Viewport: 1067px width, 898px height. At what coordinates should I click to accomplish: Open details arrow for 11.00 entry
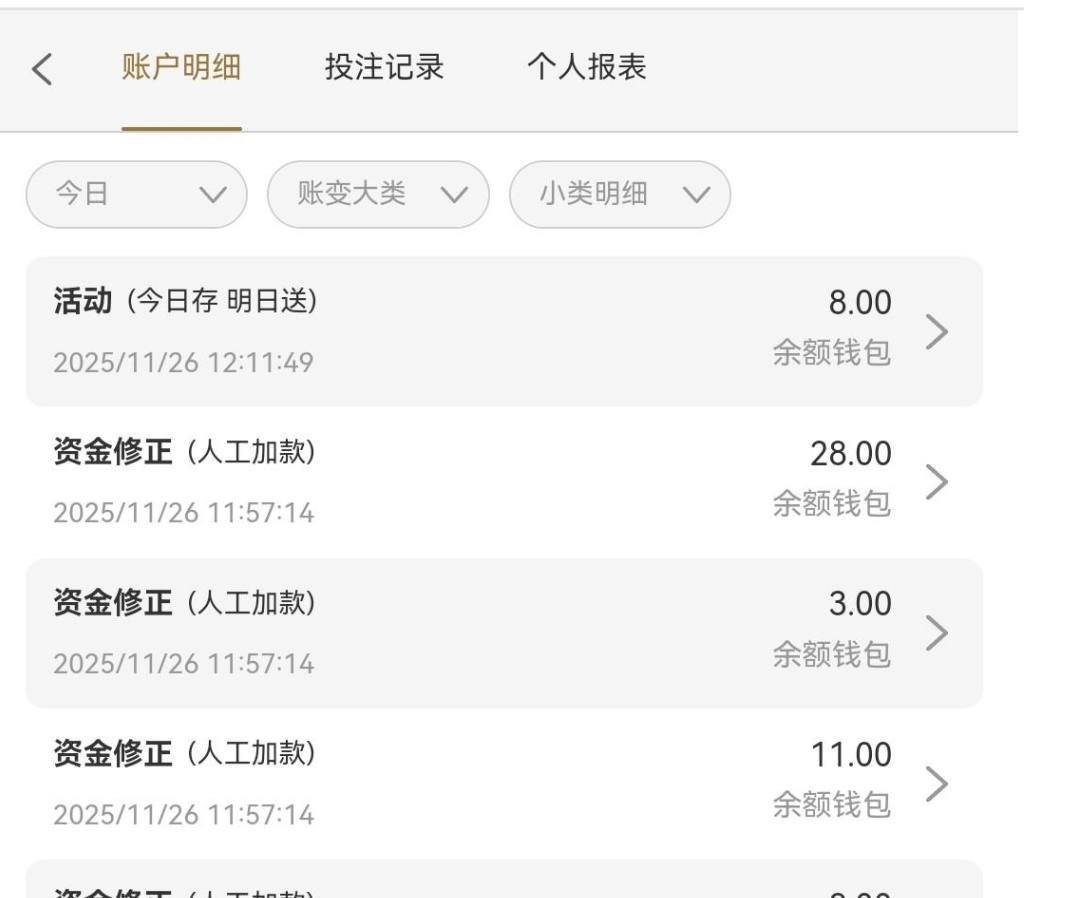(x=936, y=783)
